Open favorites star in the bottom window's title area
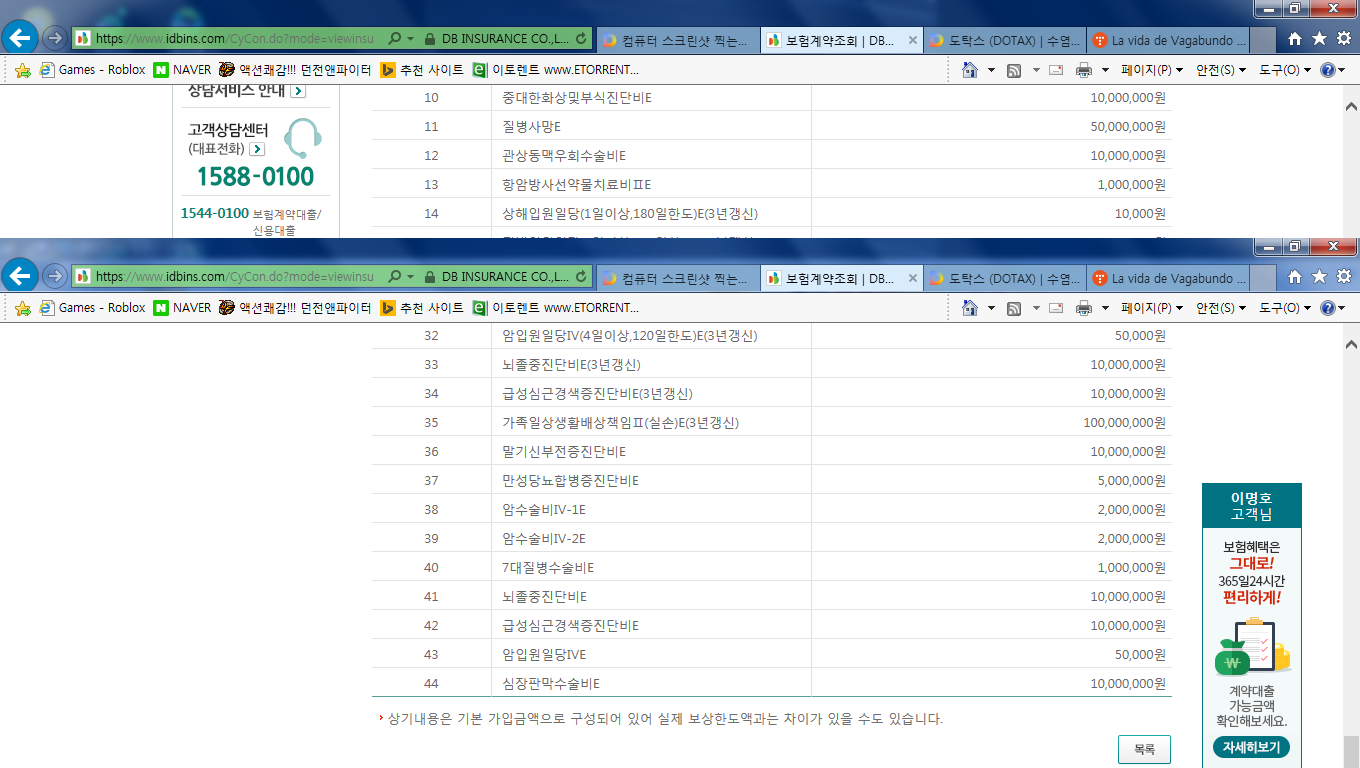1360x768 pixels. coord(1319,276)
